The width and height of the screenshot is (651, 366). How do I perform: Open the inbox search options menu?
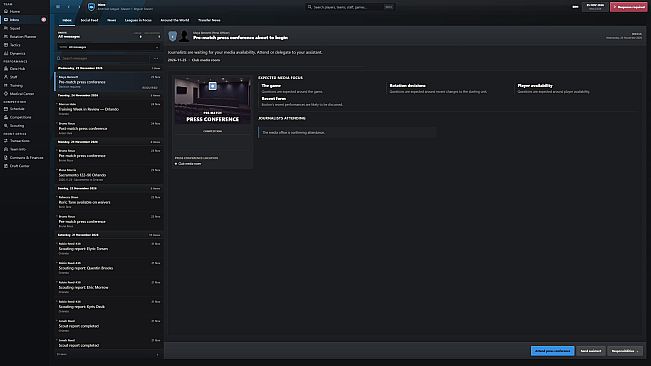click(156, 59)
